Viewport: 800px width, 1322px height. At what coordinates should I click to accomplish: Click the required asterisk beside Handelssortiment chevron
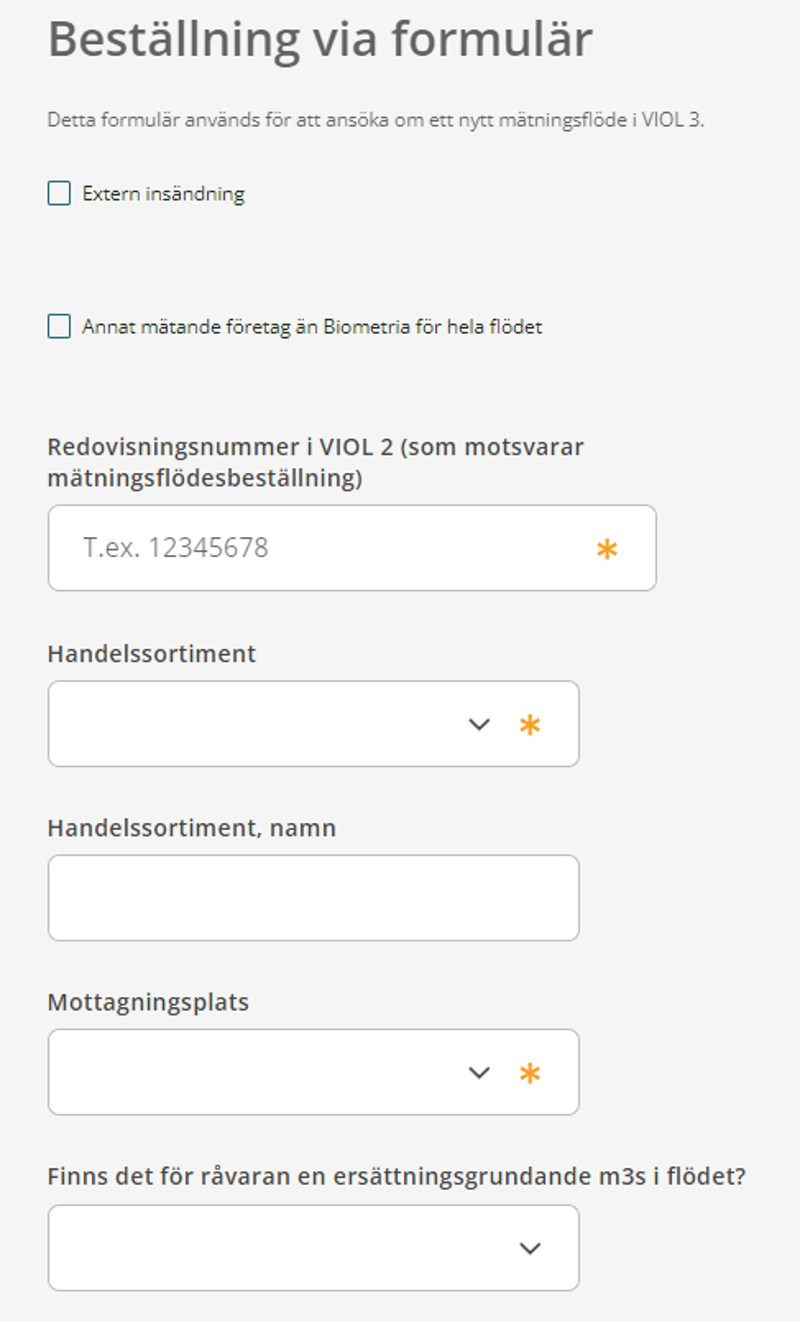pyautogui.click(x=530, y=725)
